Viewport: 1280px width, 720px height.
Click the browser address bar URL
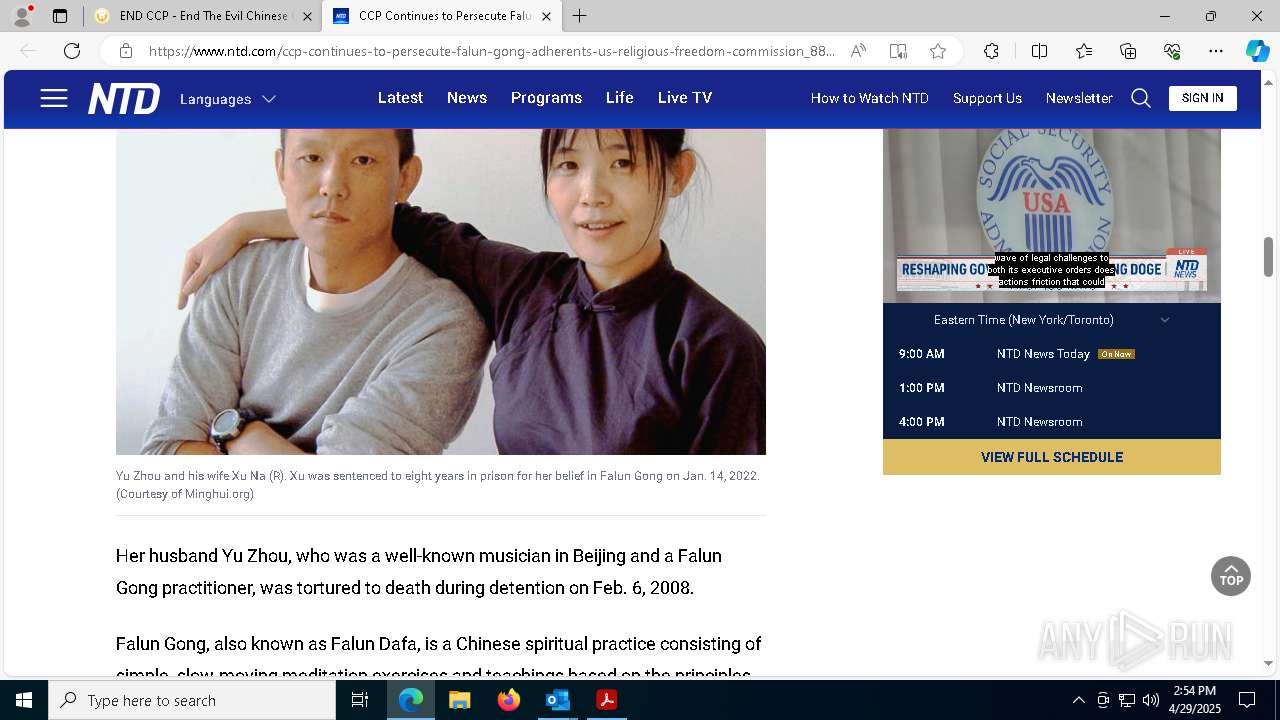click(x=490, y=51)
